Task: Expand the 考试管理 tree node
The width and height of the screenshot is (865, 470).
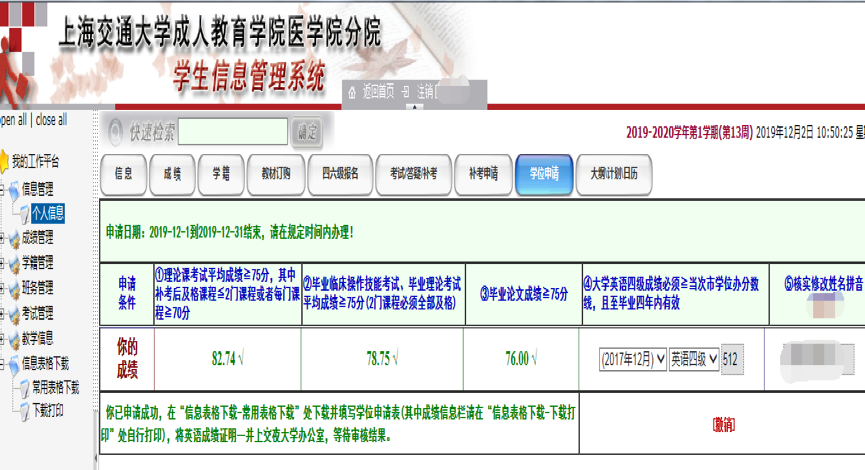Action: click(2, 314)
